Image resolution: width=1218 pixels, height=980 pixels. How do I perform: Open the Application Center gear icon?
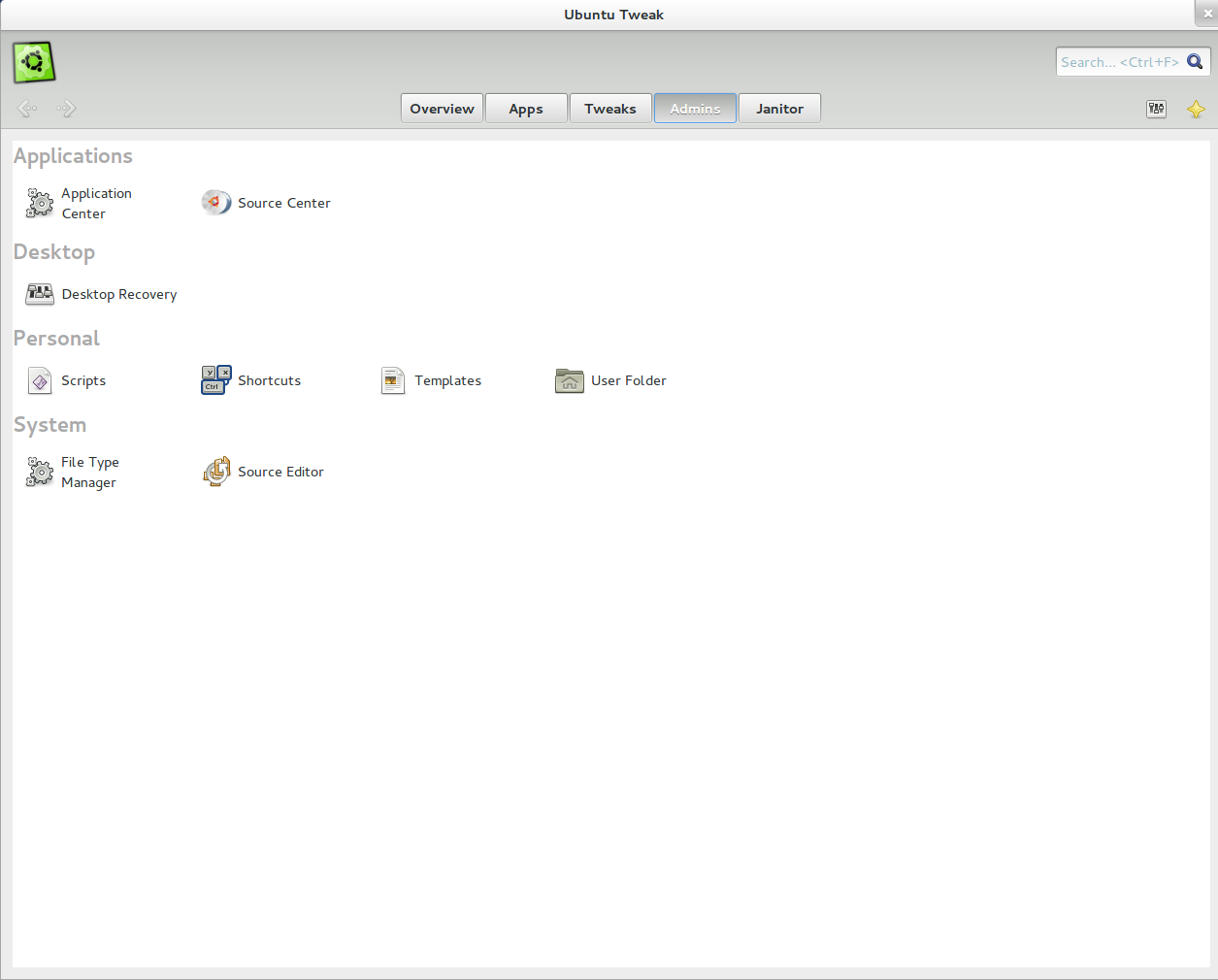tap(40, 203)
